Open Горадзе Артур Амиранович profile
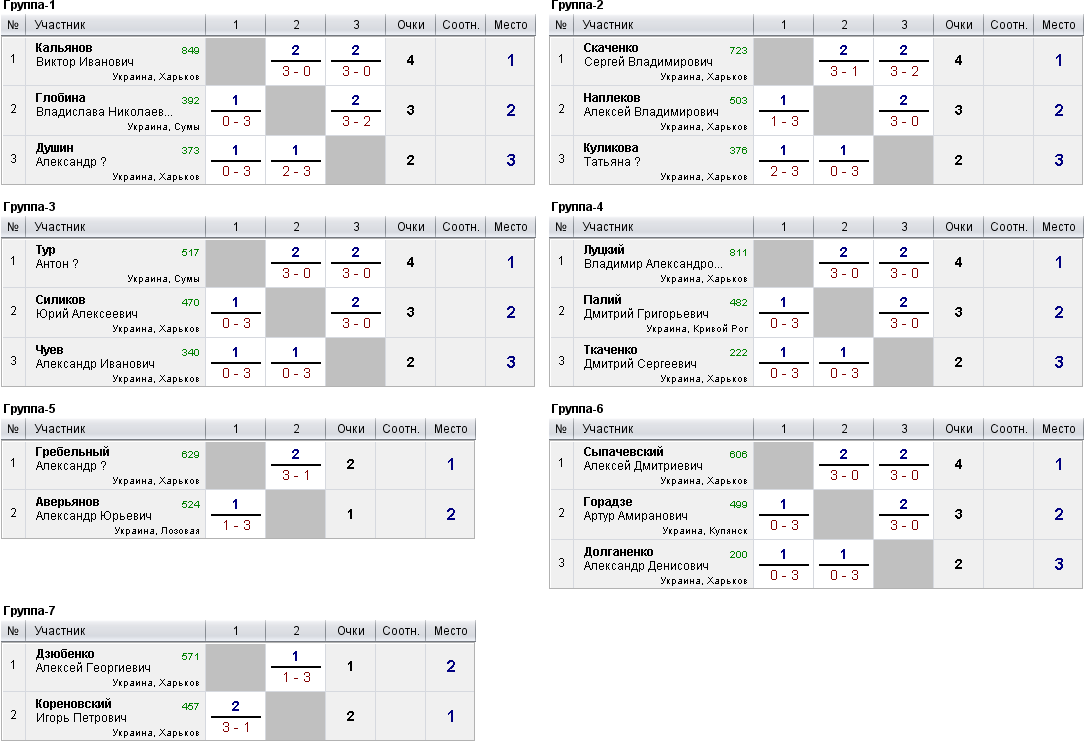This screenshot has width=1089, height=745. point(635,509)
